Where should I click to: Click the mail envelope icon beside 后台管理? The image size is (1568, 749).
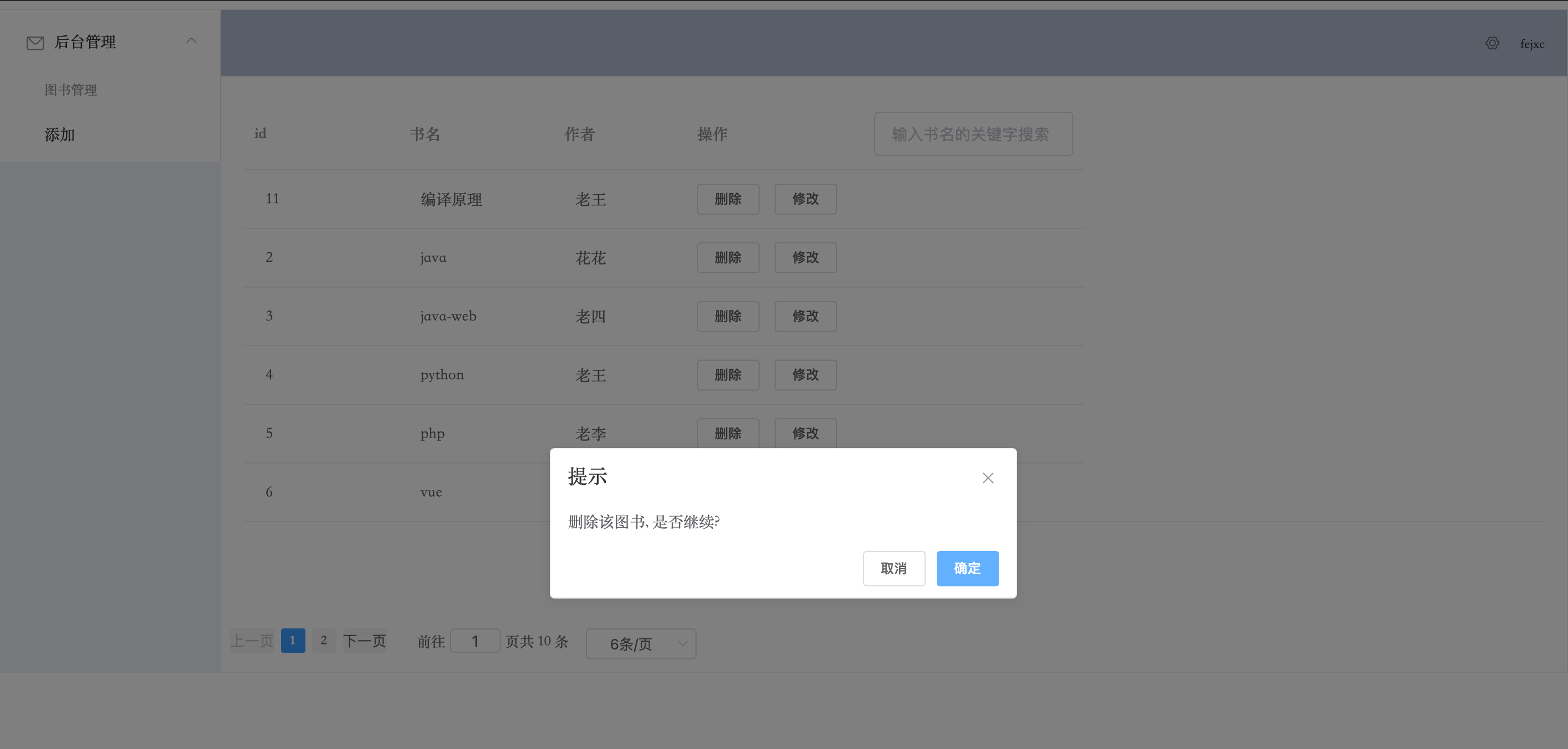35,43
